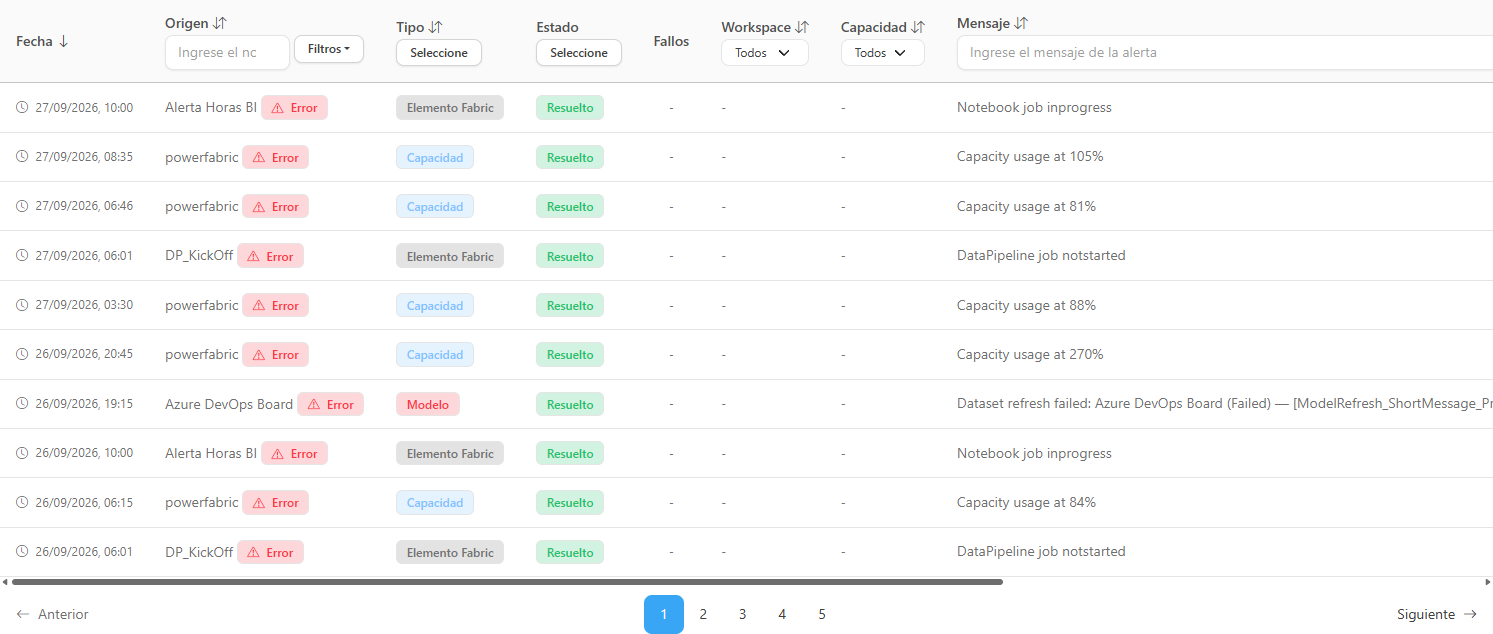
Task: Sort by the Origen column arrows
Action: [221, 23]
